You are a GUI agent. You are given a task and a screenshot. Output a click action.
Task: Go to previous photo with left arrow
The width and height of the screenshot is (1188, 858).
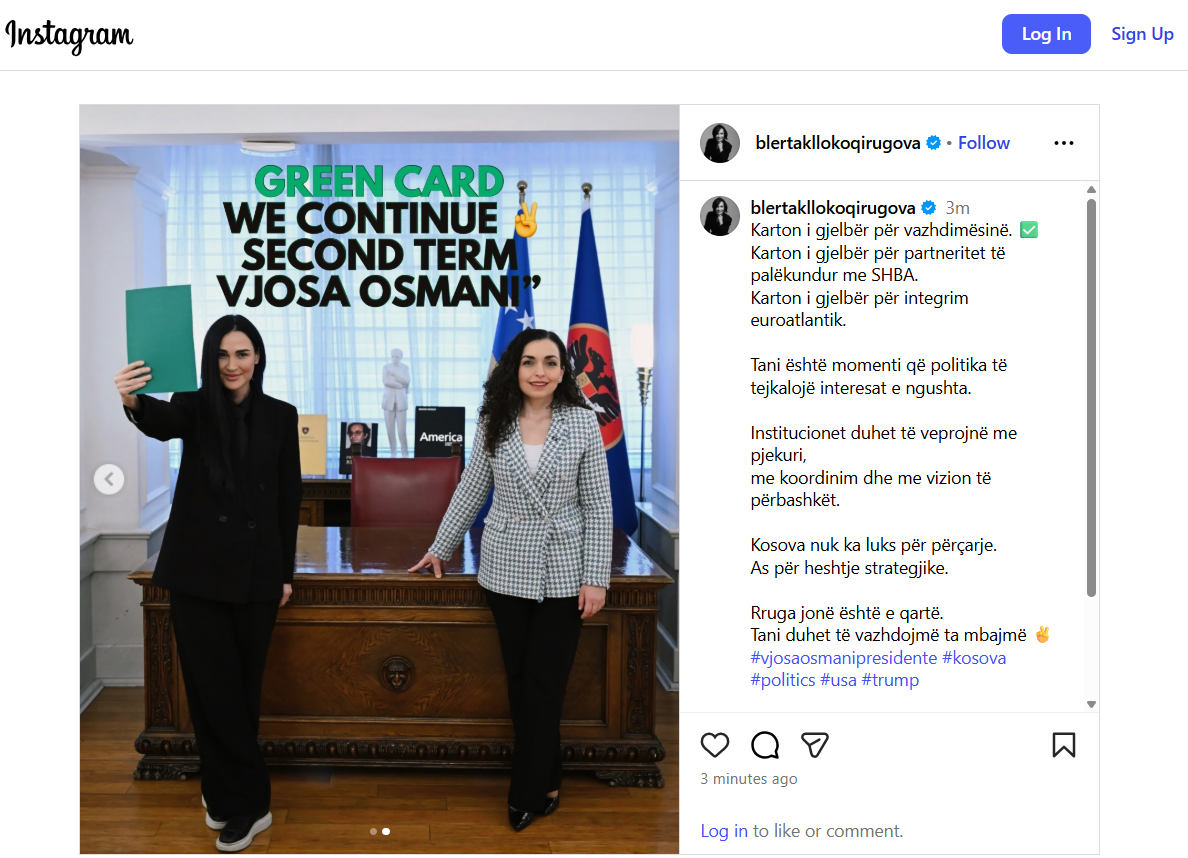109,479
